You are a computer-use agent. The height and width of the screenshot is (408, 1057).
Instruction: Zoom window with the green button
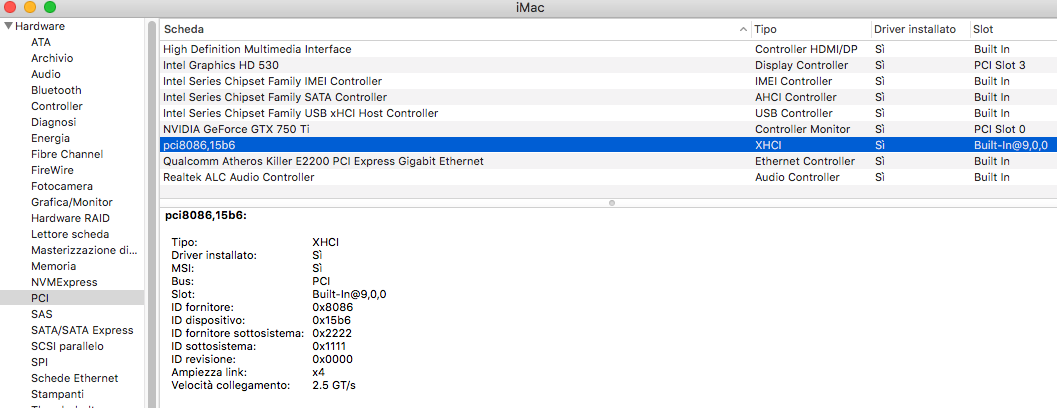(50, 7)
